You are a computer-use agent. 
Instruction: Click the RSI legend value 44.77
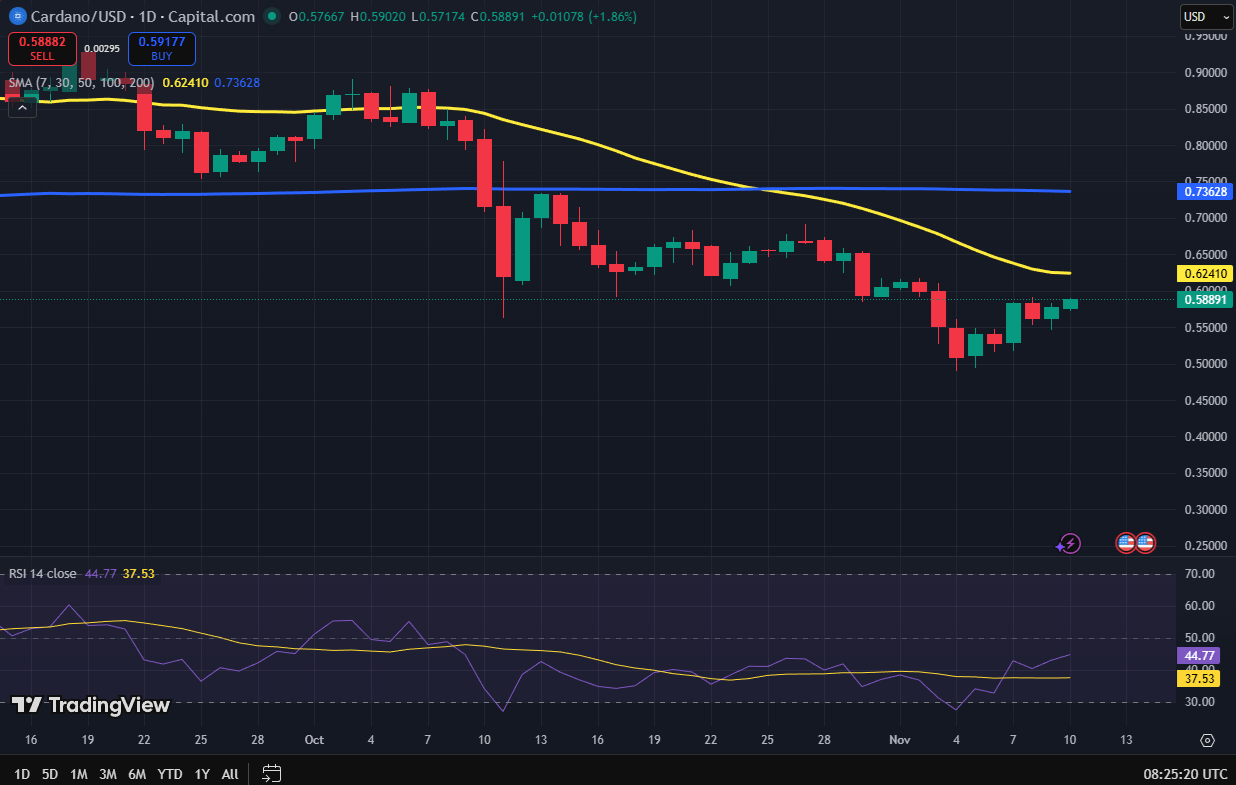click(x=101, y=573)
